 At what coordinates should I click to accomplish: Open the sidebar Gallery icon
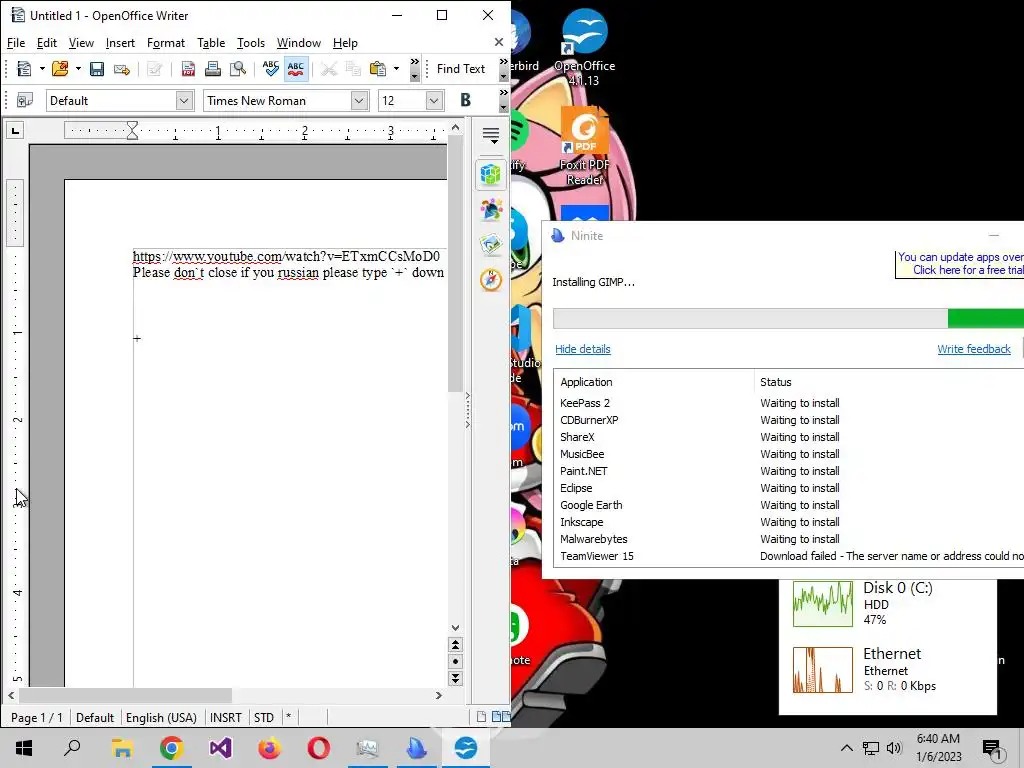tap(490, 245)
